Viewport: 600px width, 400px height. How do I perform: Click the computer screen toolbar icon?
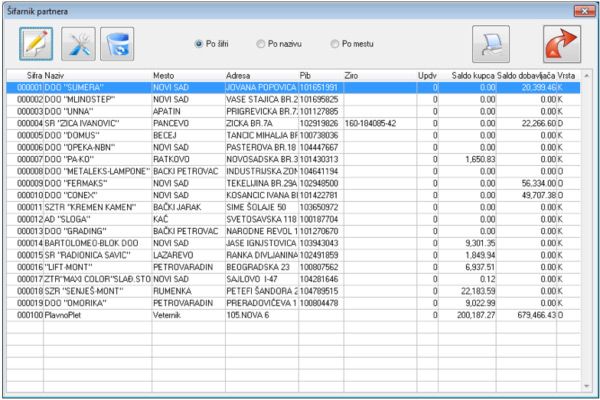[x=492, y=43]
